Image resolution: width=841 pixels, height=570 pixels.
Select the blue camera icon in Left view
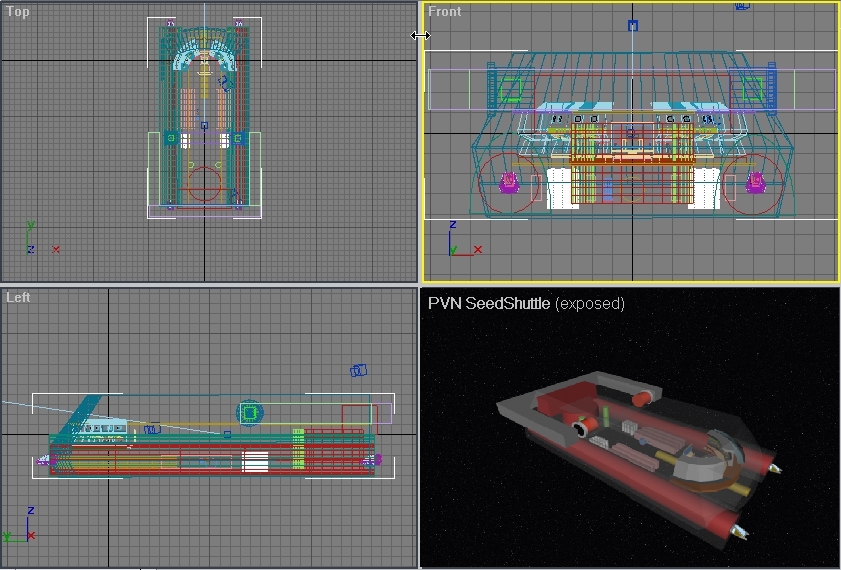point(359,370)
